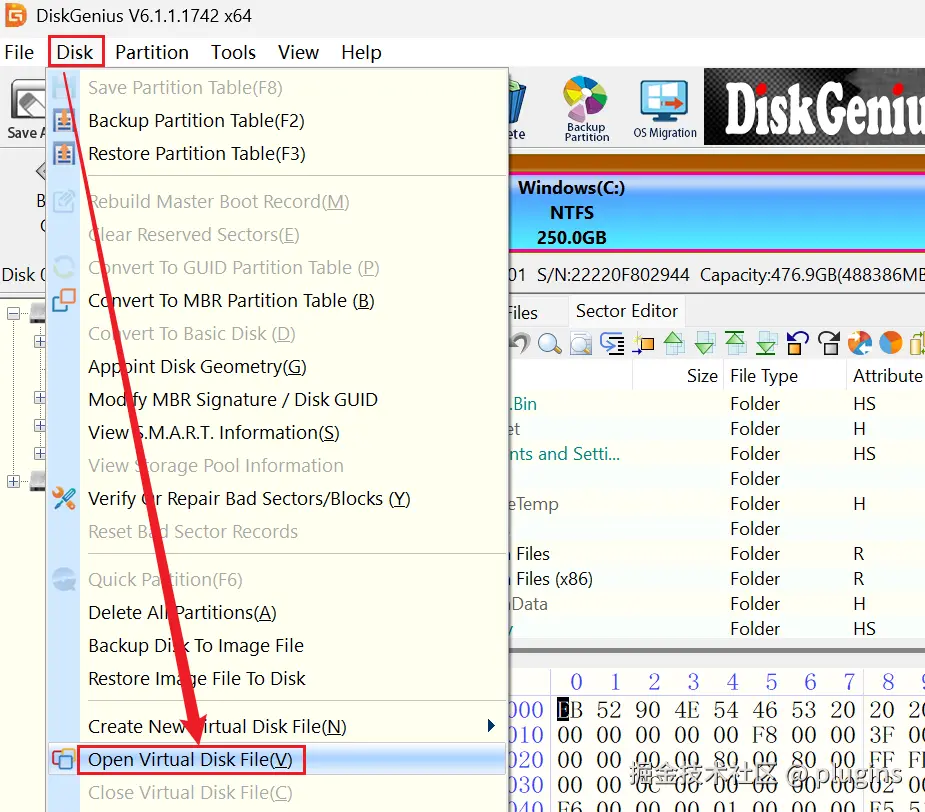The image size is (925, 812).
Task: Sort by the Attribute column header
Action: [x=887, y=376]
